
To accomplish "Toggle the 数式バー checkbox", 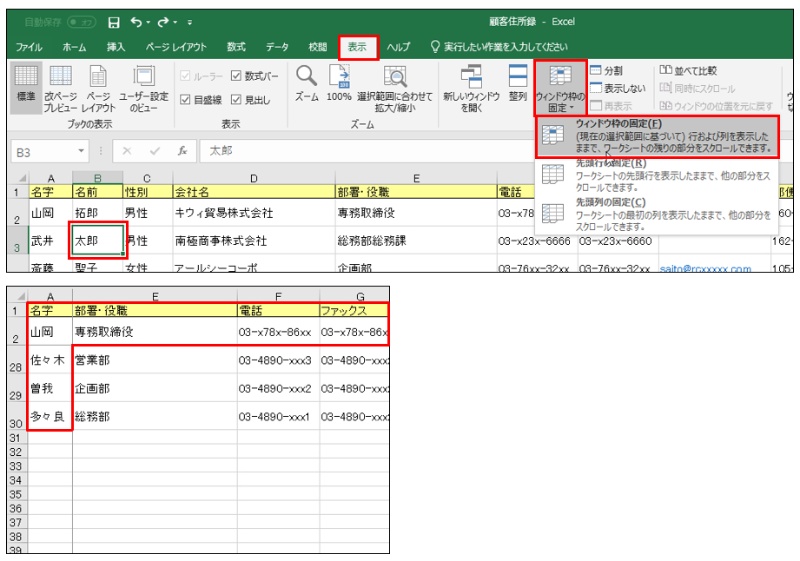I will point(235,75).
